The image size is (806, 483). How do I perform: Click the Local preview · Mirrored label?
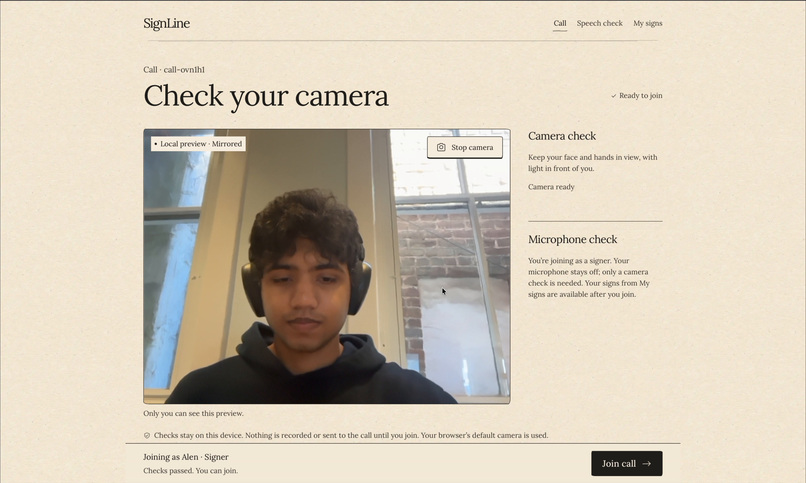(198, 144)
